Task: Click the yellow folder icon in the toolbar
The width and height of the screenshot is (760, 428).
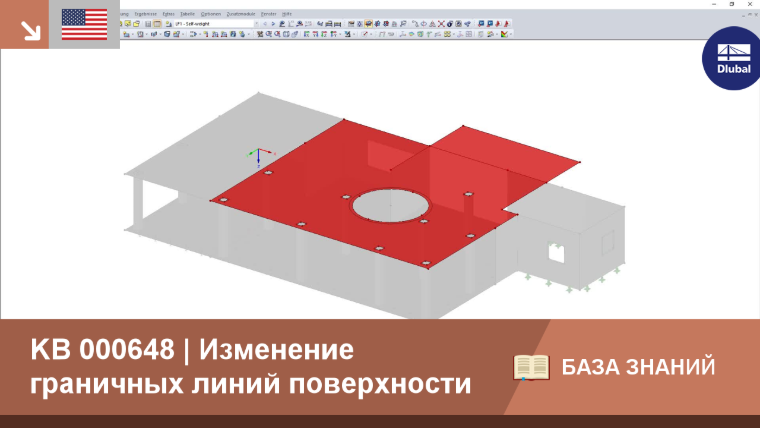Action: click(136, 24)
